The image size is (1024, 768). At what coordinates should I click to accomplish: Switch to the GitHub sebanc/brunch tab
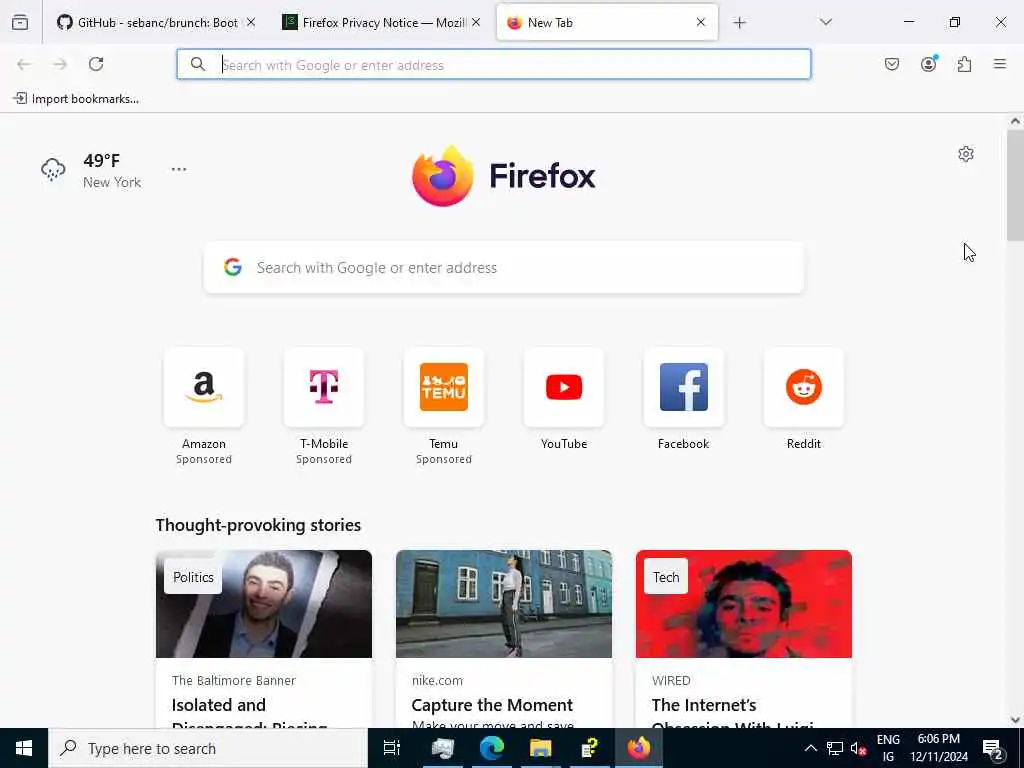[148, 22]
